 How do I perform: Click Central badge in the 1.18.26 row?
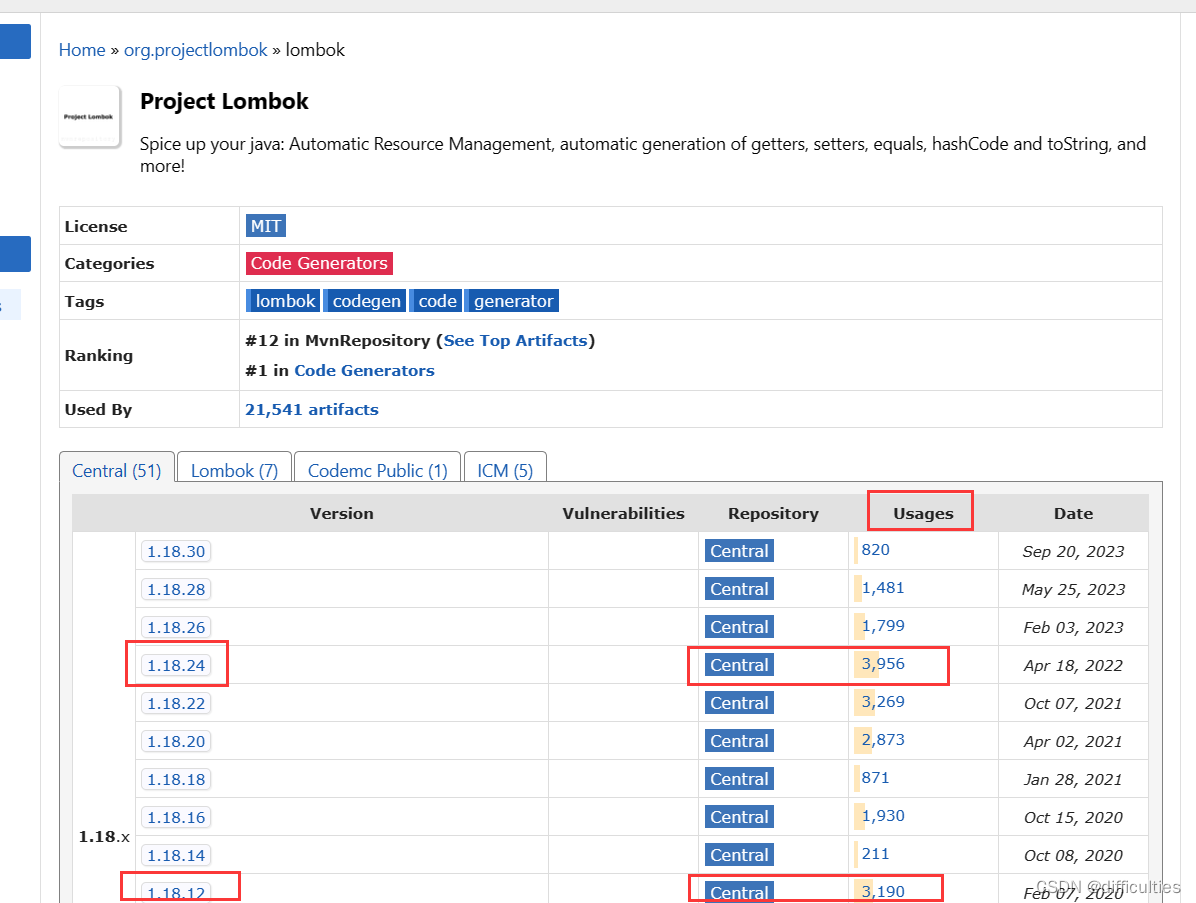coord(739,627)
